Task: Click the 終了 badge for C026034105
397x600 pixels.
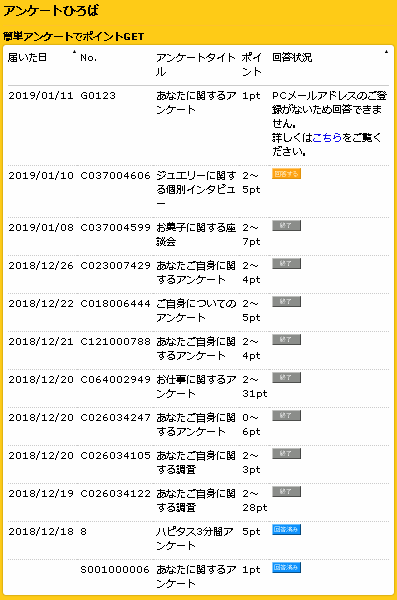Action: 286,453
